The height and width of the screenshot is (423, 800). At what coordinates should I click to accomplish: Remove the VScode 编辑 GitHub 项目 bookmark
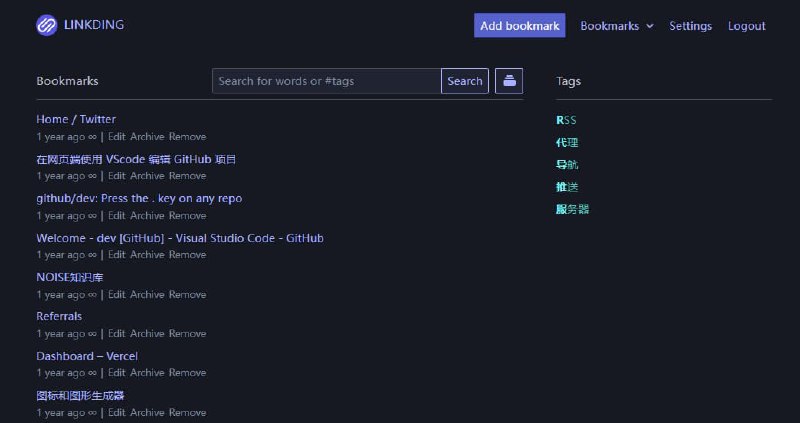(x=188, y=176)
